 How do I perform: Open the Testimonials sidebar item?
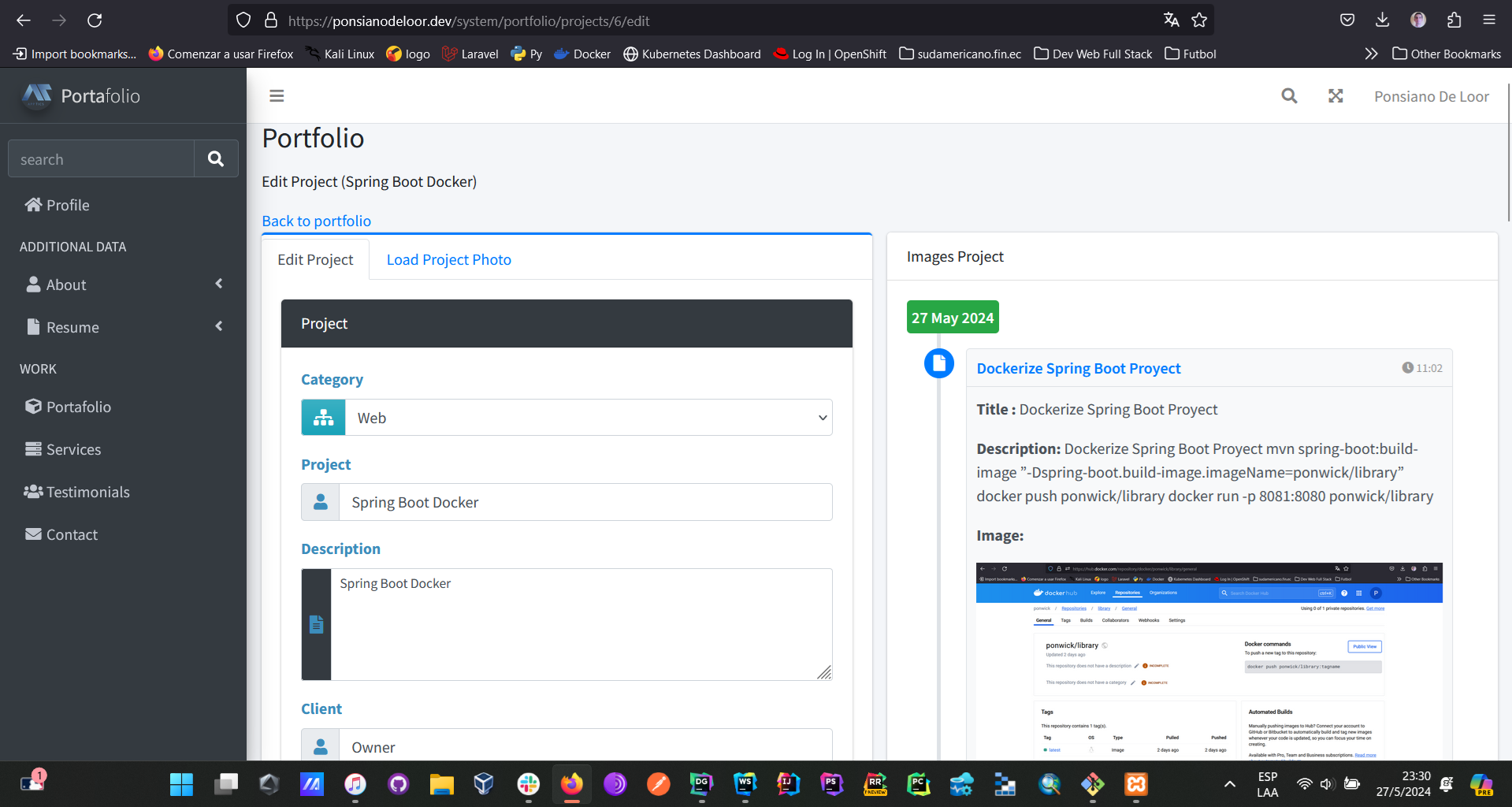pyautogui.click(x=87, y=492)
